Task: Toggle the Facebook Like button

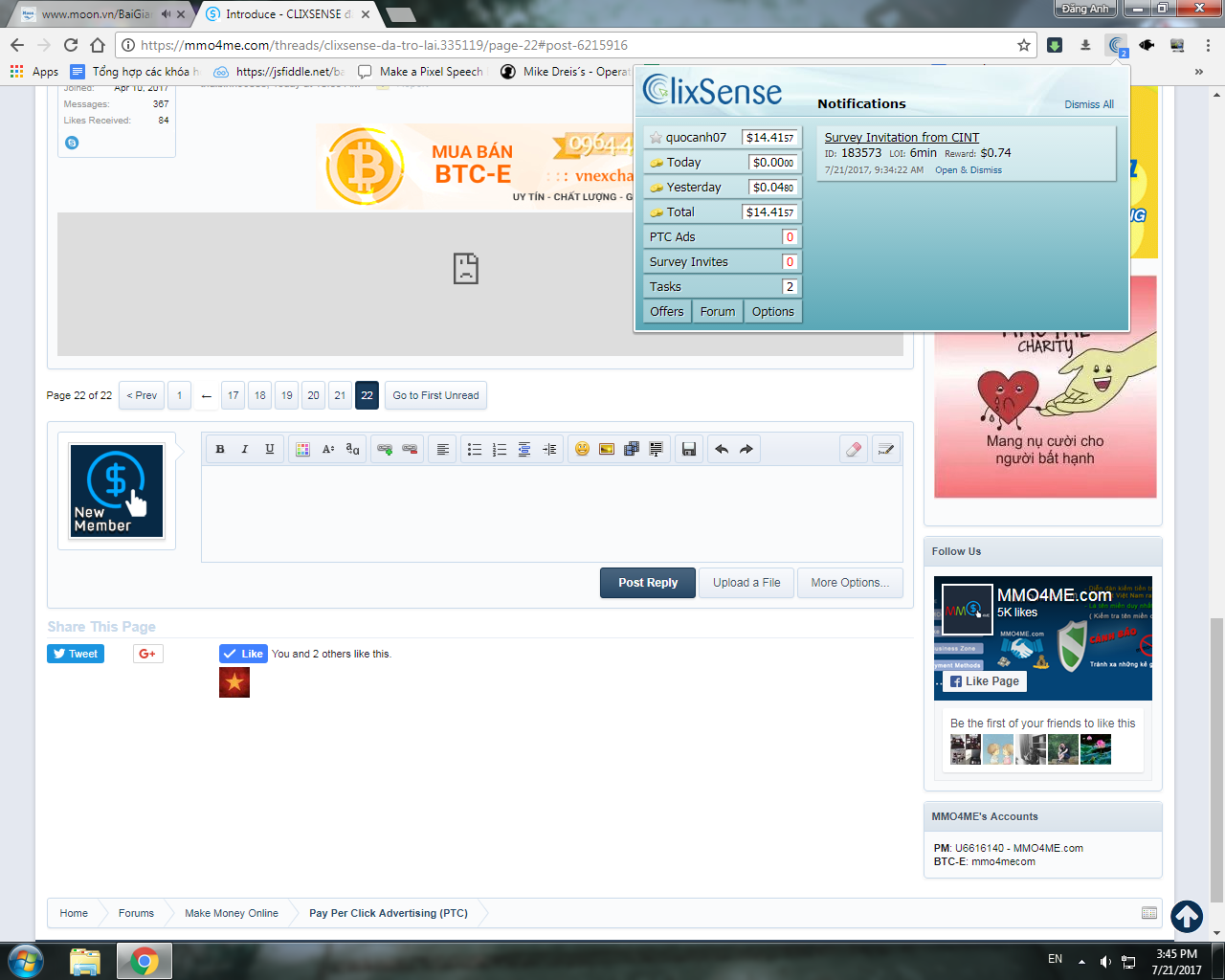Action: [x=243, y=654]
